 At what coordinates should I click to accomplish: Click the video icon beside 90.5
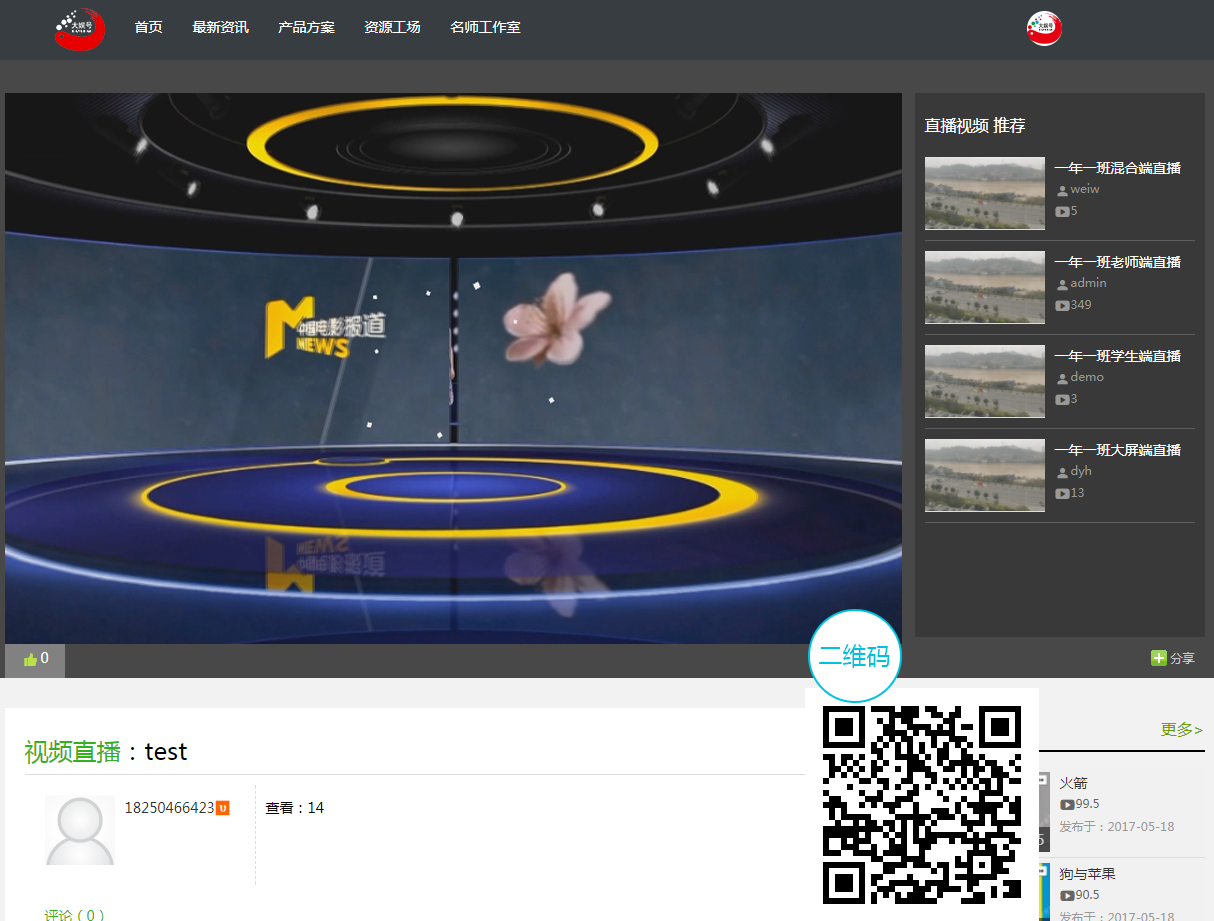click(x=1067, y=895)
